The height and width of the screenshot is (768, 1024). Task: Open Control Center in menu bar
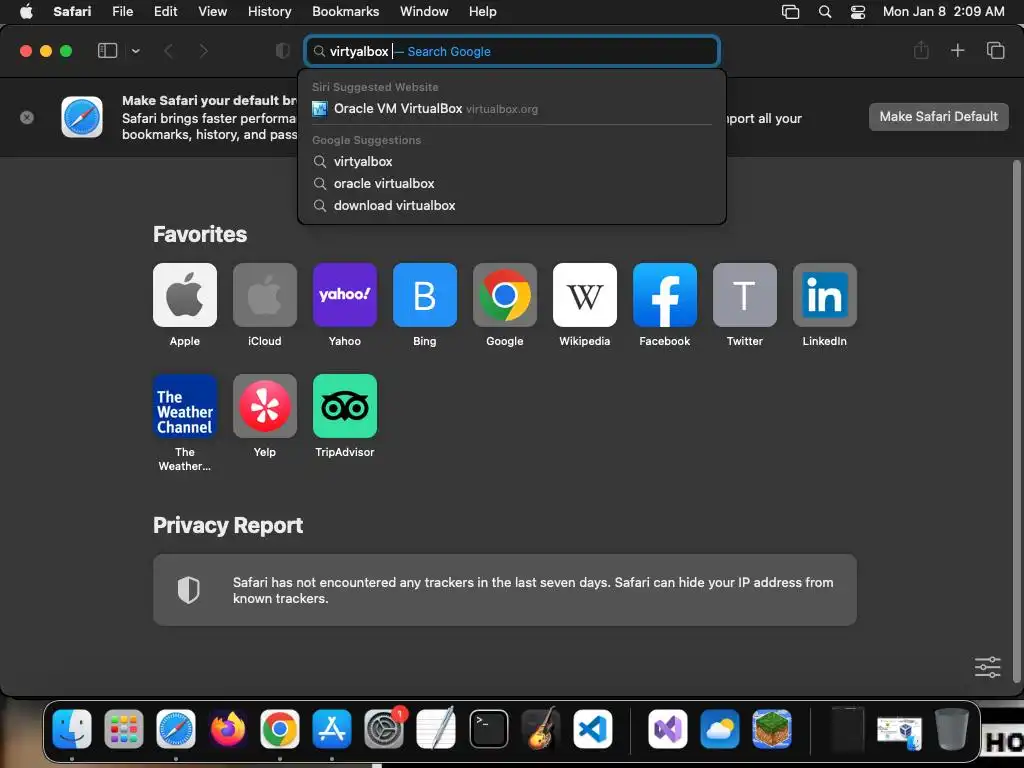point(857,12)
